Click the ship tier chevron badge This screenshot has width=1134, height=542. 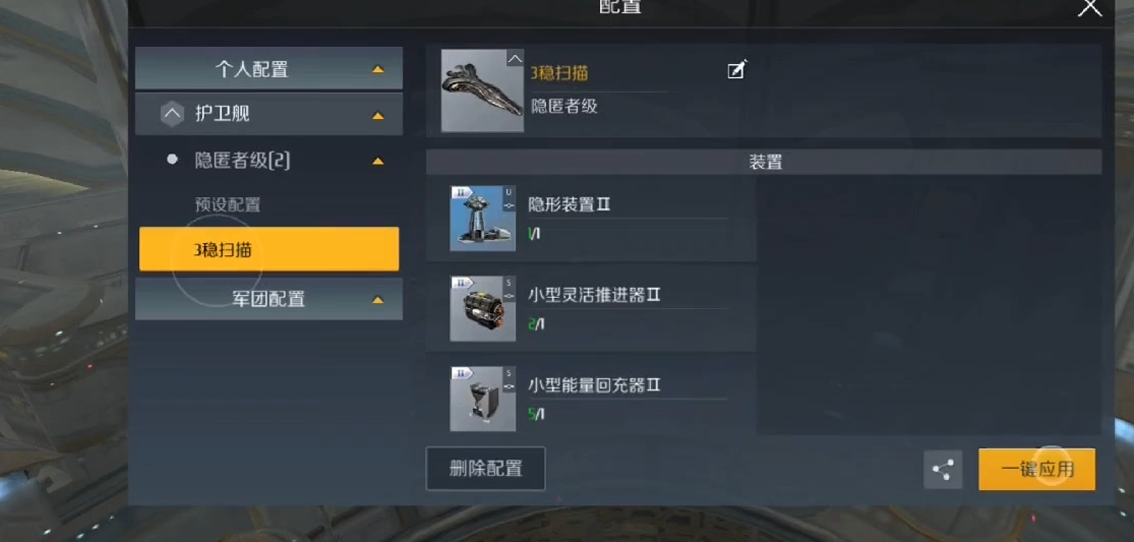point(515,58)
